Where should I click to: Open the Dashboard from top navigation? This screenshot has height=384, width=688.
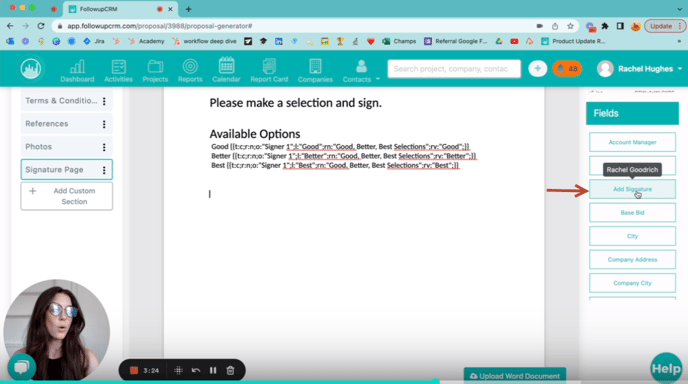(x=77, y=71)
